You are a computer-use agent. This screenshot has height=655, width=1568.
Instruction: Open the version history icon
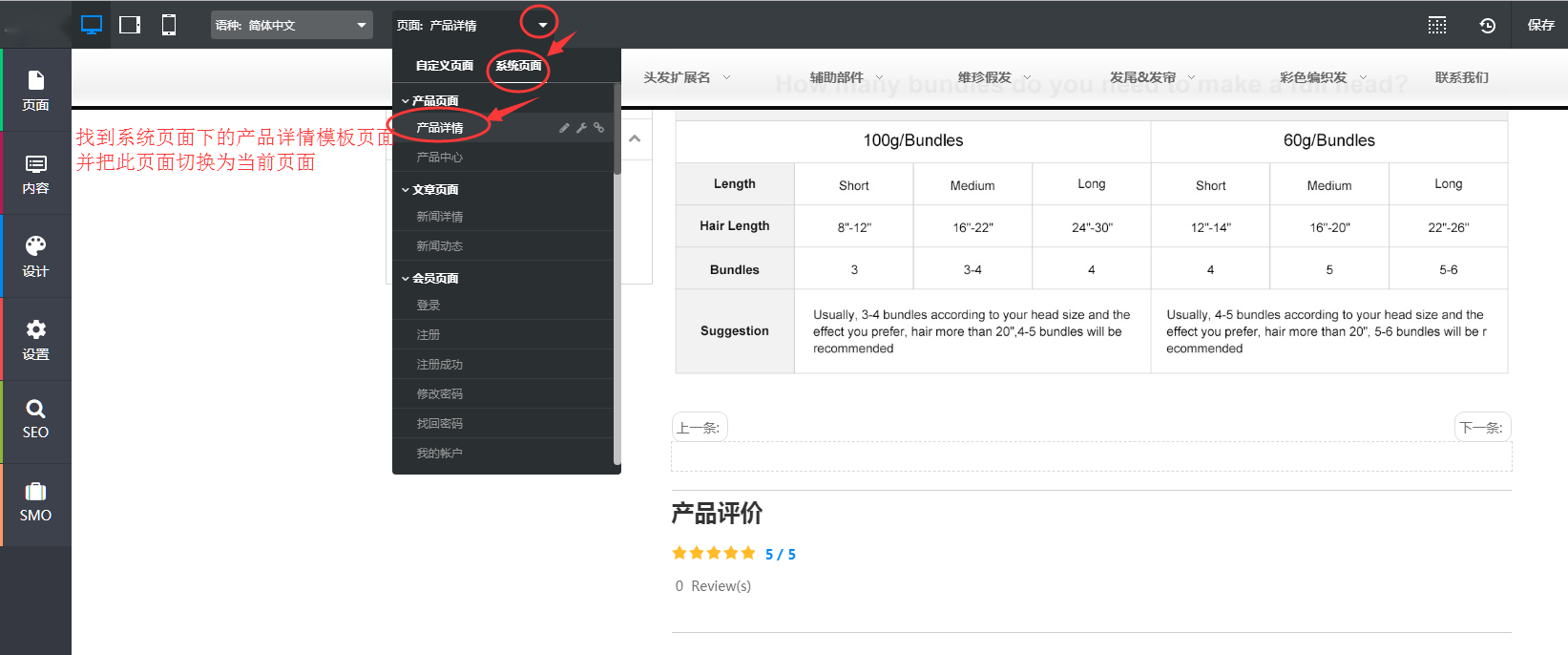coord(1487,25)
